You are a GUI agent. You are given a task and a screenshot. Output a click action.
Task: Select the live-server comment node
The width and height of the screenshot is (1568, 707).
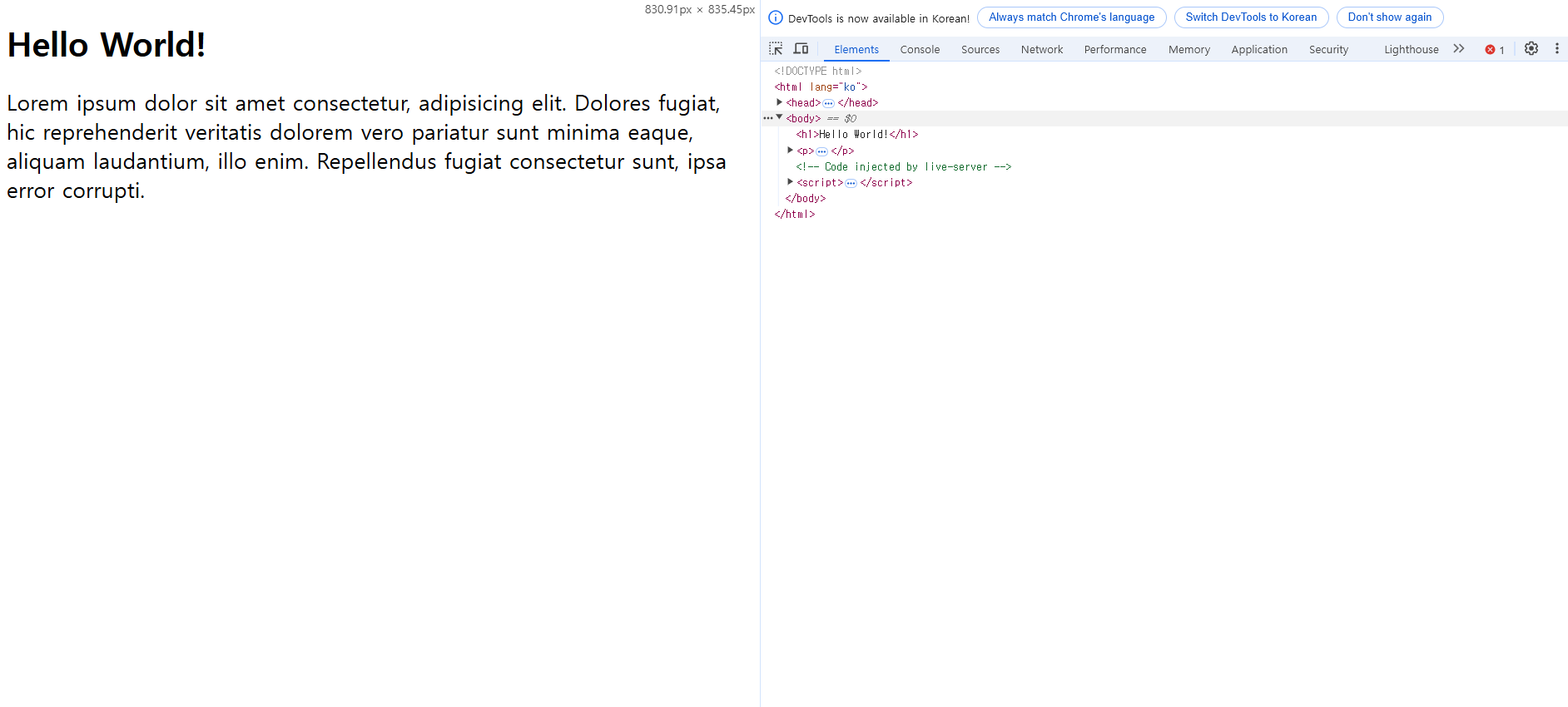coord(904,166)
